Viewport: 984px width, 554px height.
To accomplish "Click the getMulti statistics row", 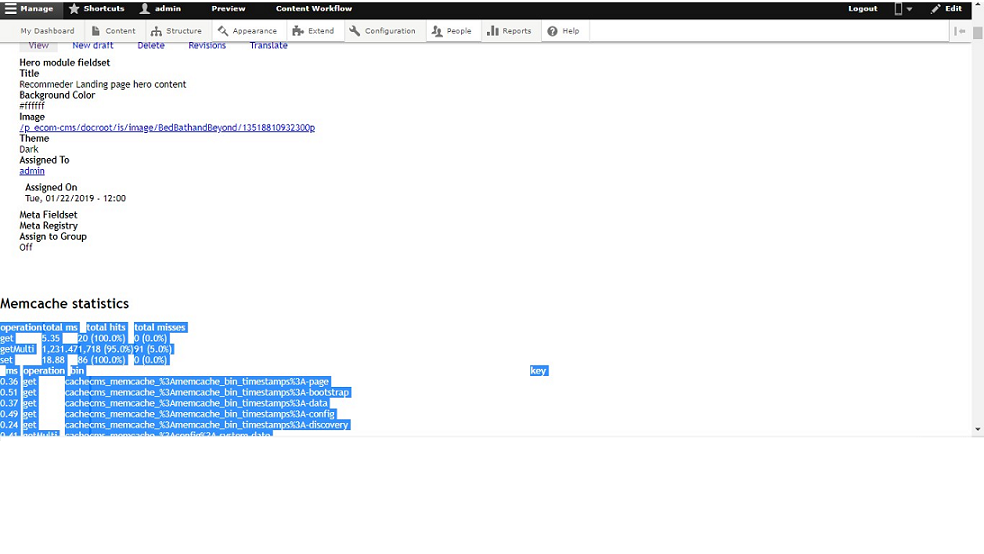I will point(87,349).
